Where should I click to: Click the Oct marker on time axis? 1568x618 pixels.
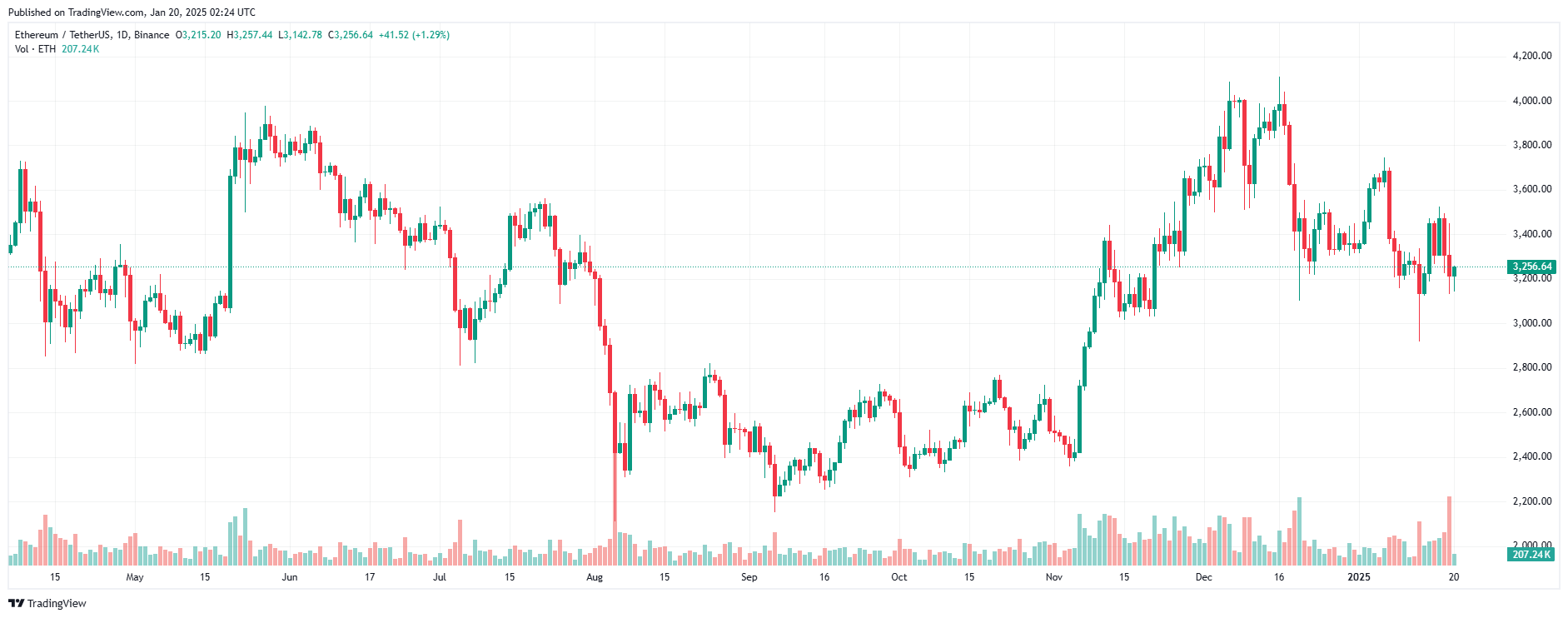(x=899, y=577)
